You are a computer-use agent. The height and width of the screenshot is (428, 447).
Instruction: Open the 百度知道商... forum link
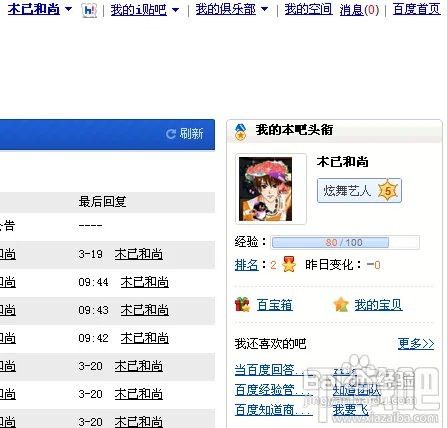pyautogui.click(x=274, y=410)
